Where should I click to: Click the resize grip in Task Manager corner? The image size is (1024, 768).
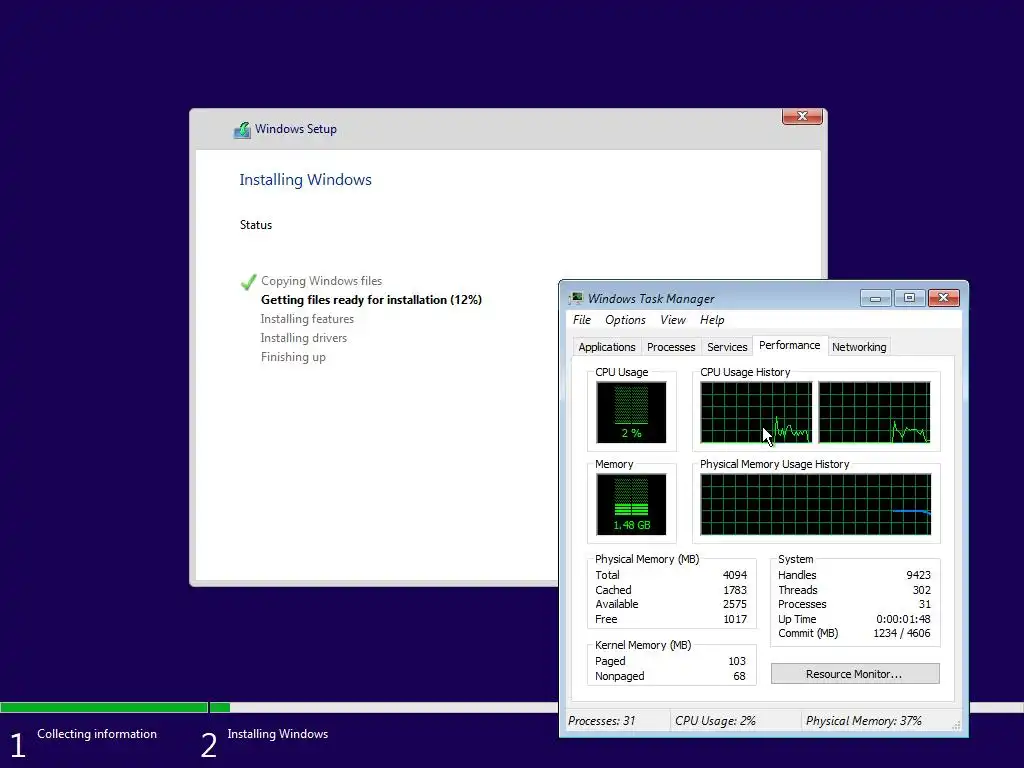(x=956, y=725)
